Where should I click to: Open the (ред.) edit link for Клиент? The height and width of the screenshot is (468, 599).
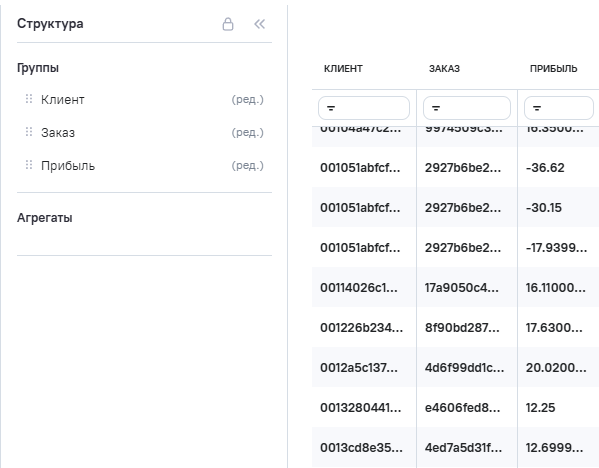(248, 99)
